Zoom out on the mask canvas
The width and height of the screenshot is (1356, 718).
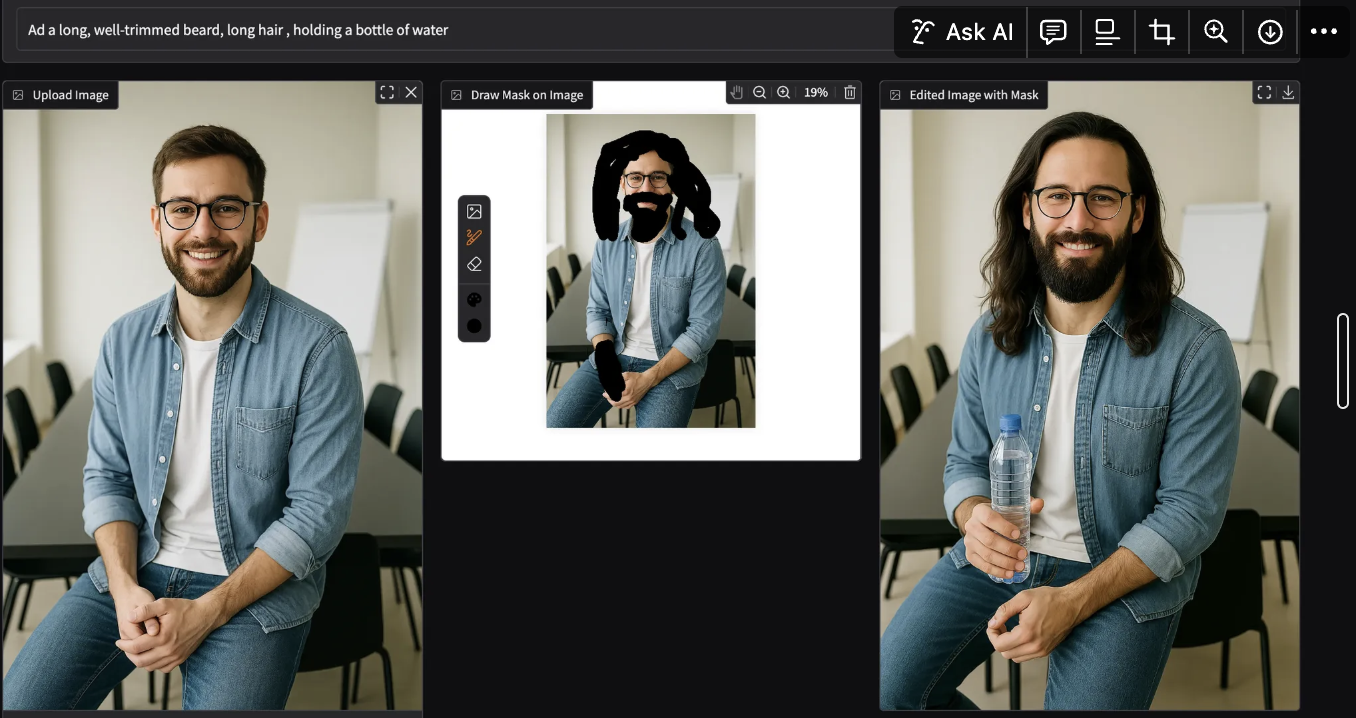[759, 92]
